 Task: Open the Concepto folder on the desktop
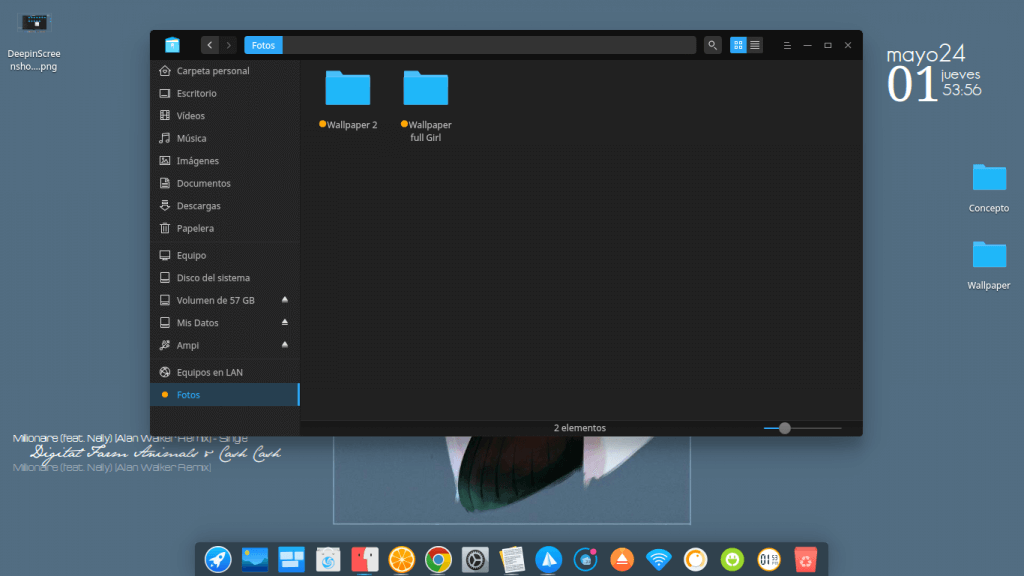tap(989, 178)
